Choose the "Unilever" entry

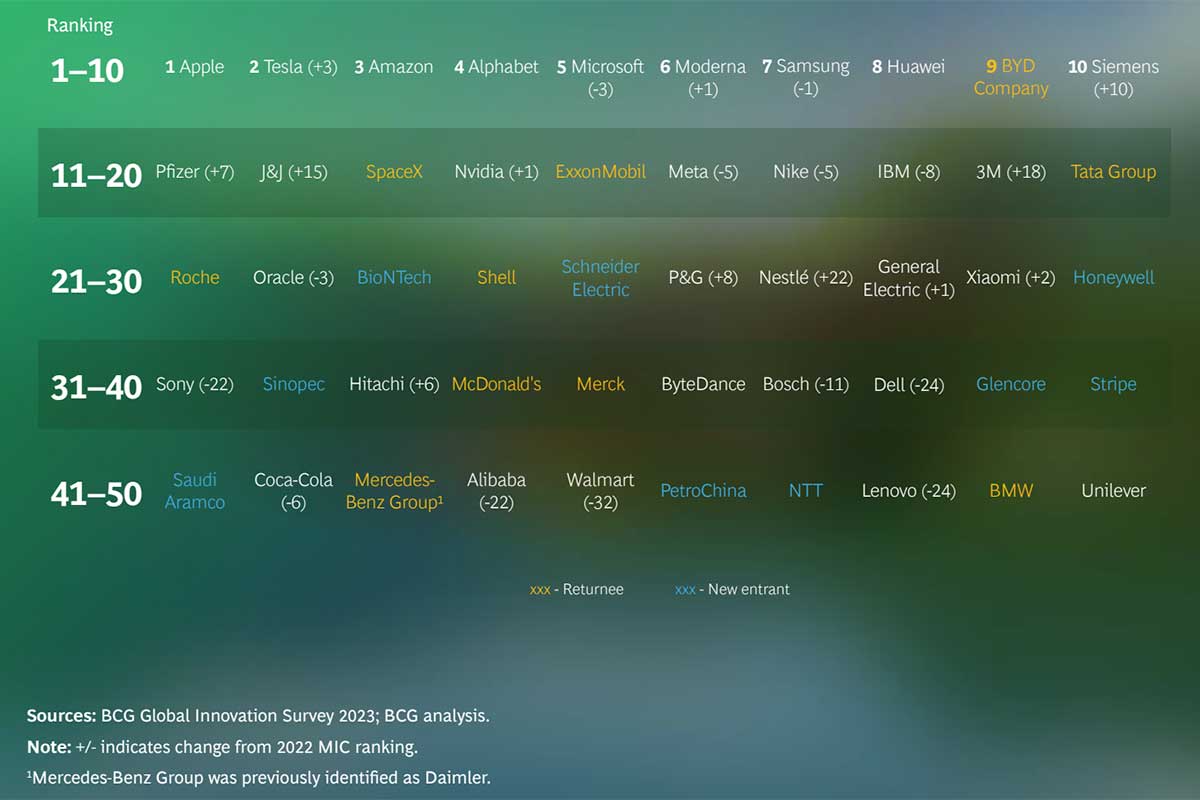(x=1113, y=491)
